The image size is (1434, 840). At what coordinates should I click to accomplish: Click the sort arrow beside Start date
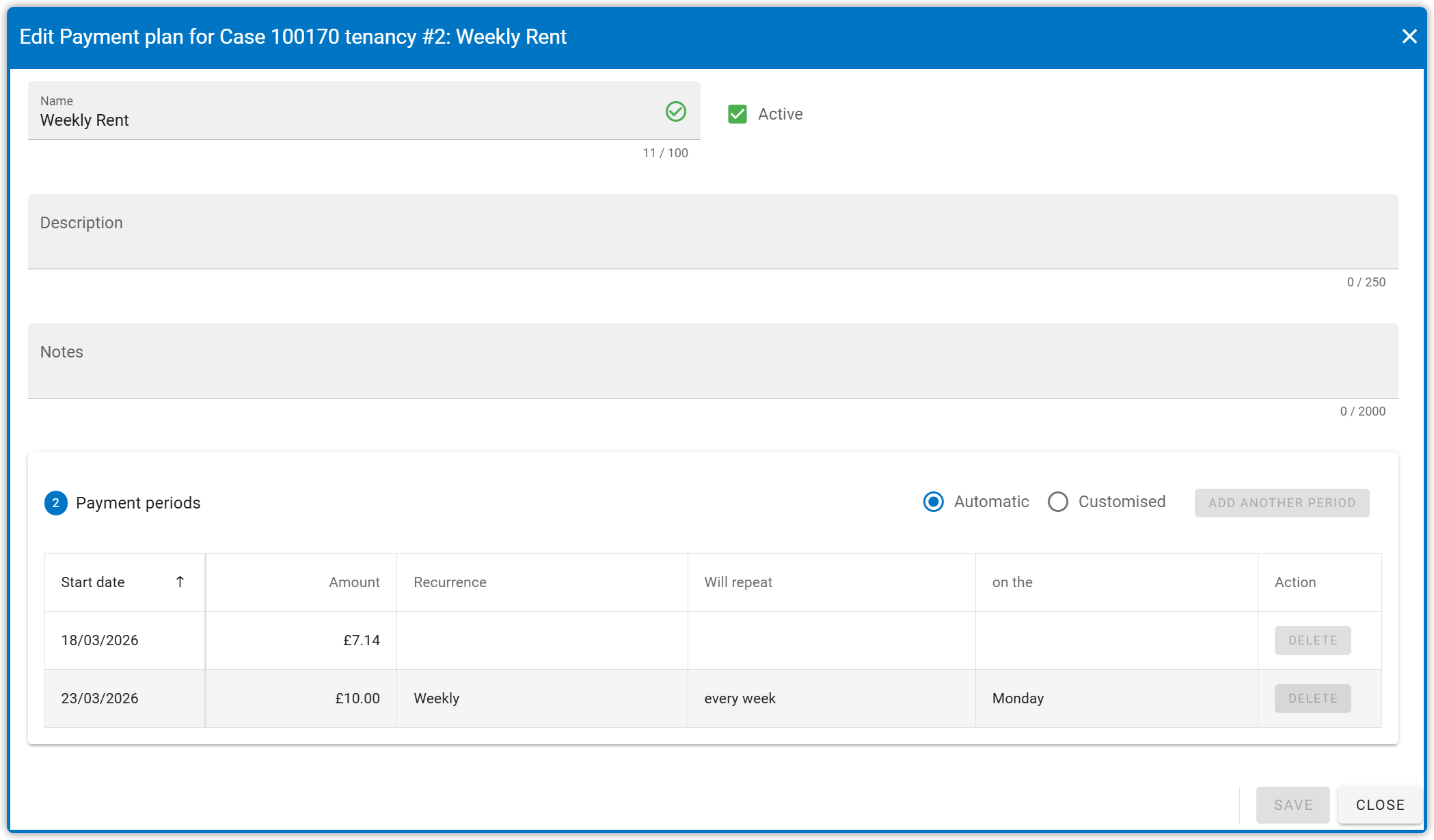click(180, 582)
